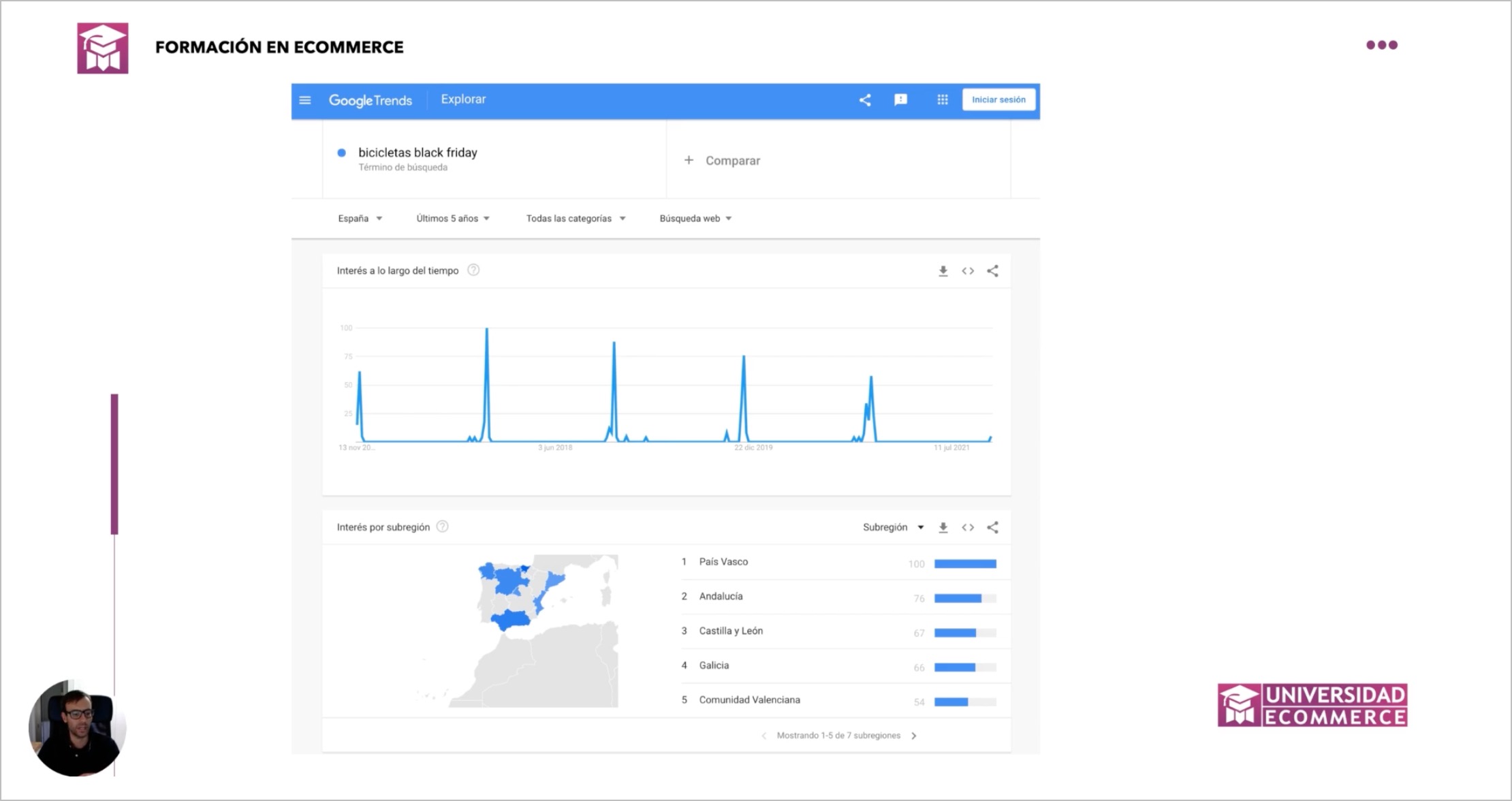Click the Andalucía interest bar
Viewport: 1512px width, 801px height.
(965, 599)
